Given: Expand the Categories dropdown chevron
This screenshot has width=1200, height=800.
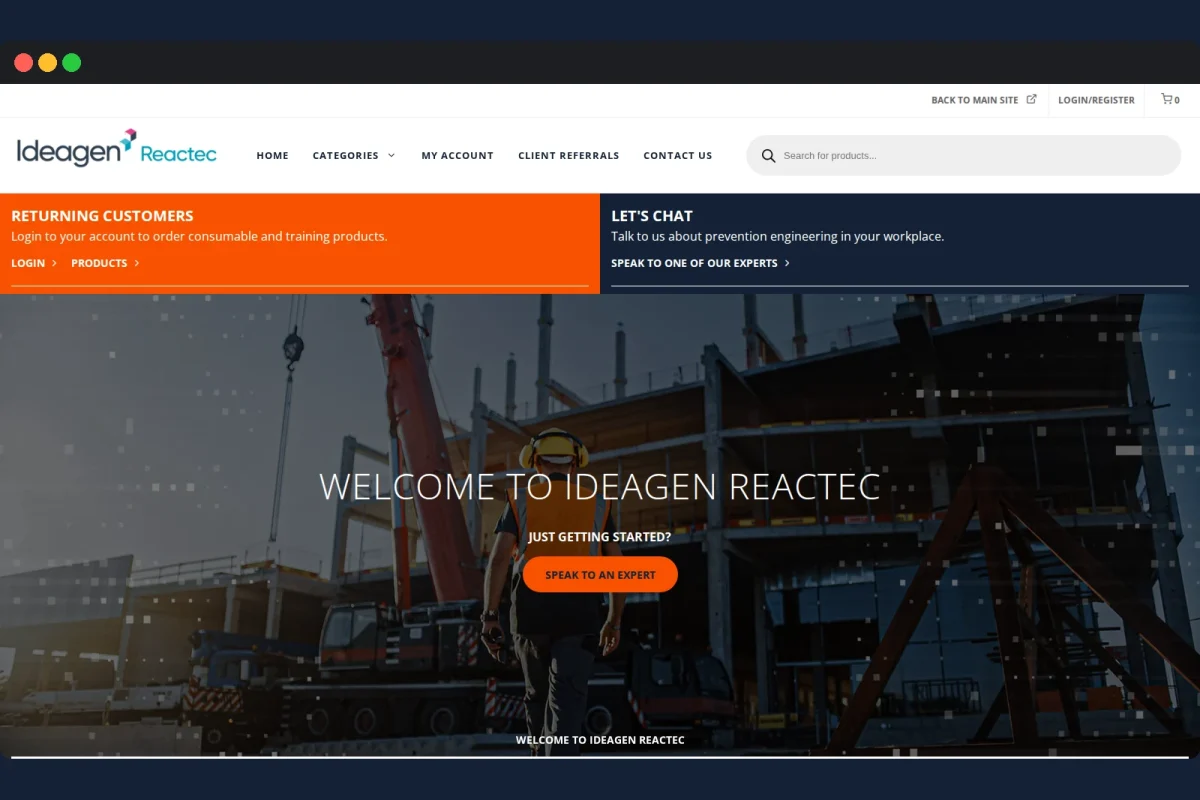Looking at the screenshot, I should click(x=391, y=155).
